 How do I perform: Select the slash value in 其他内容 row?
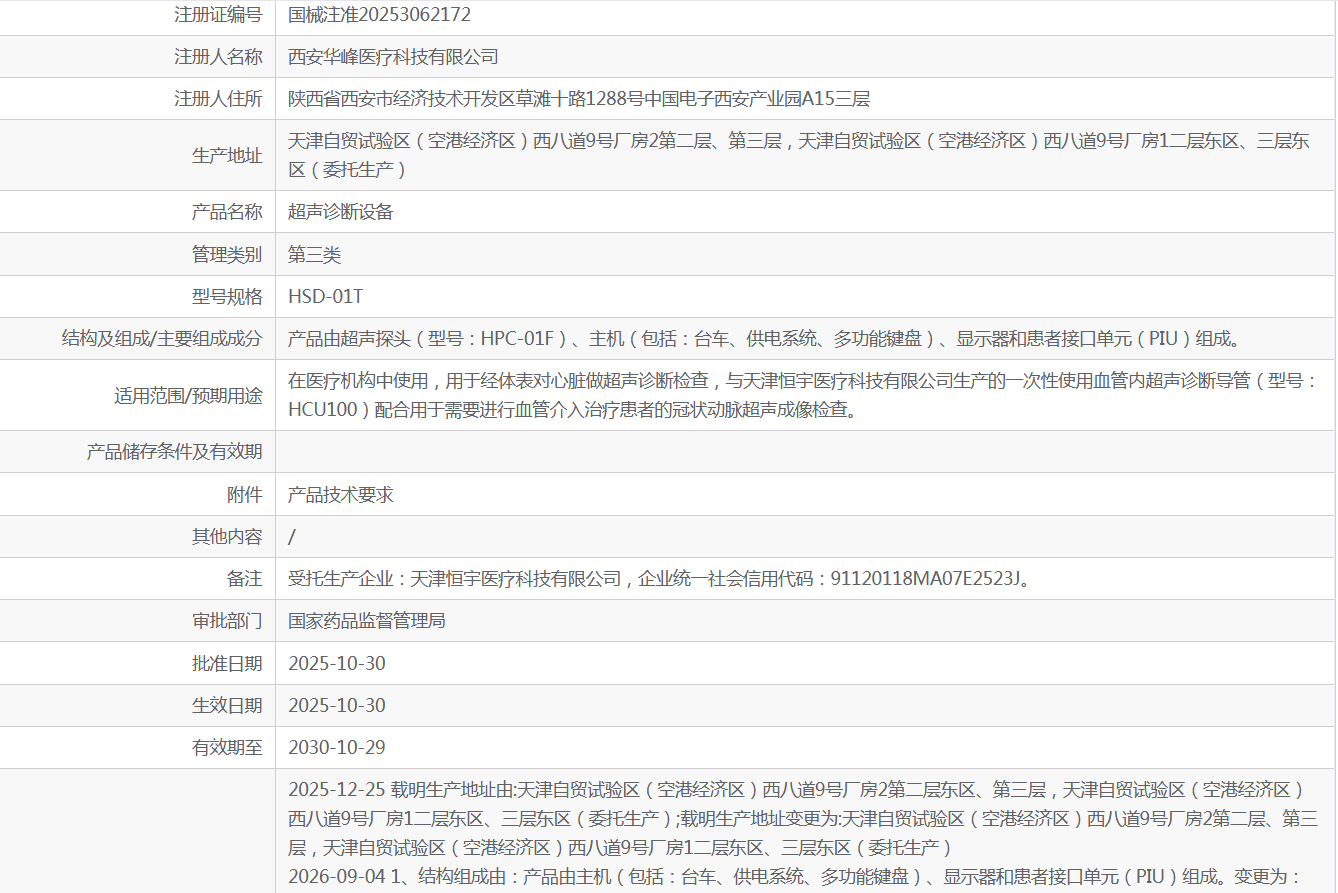pos(291,537)
